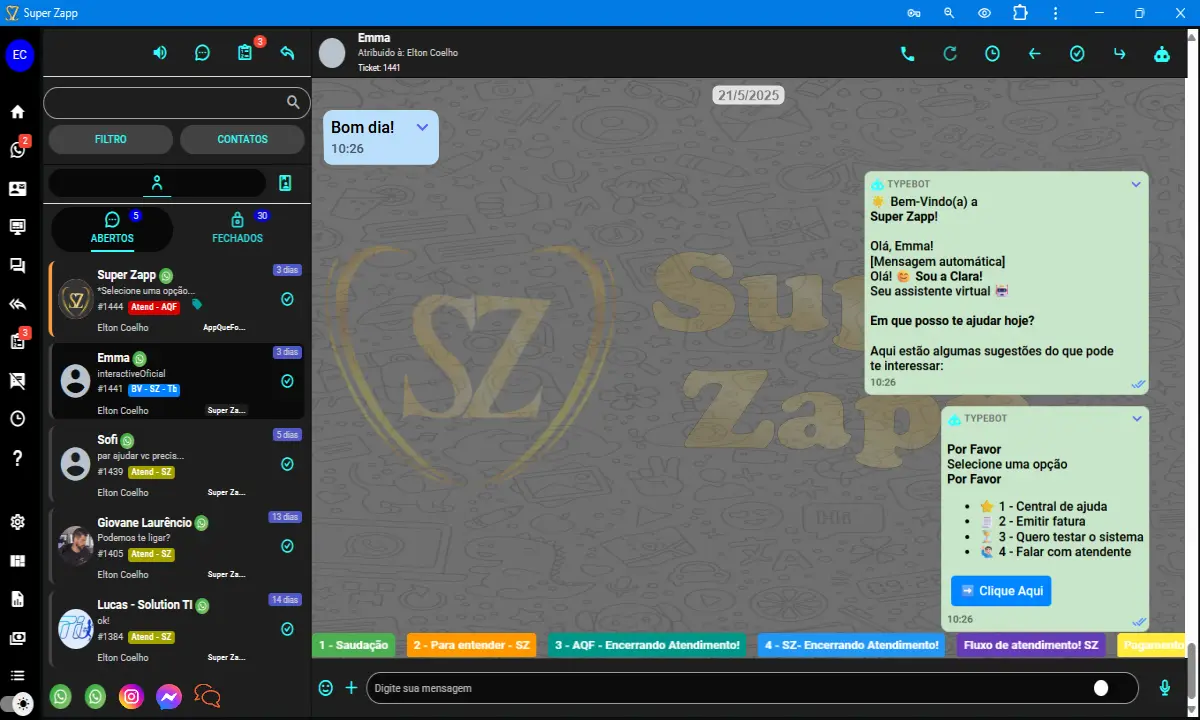This screenshot has height=720, width=1200.
Task: Open the Home icon in the sidebar
Action: (x=17, y=112)
